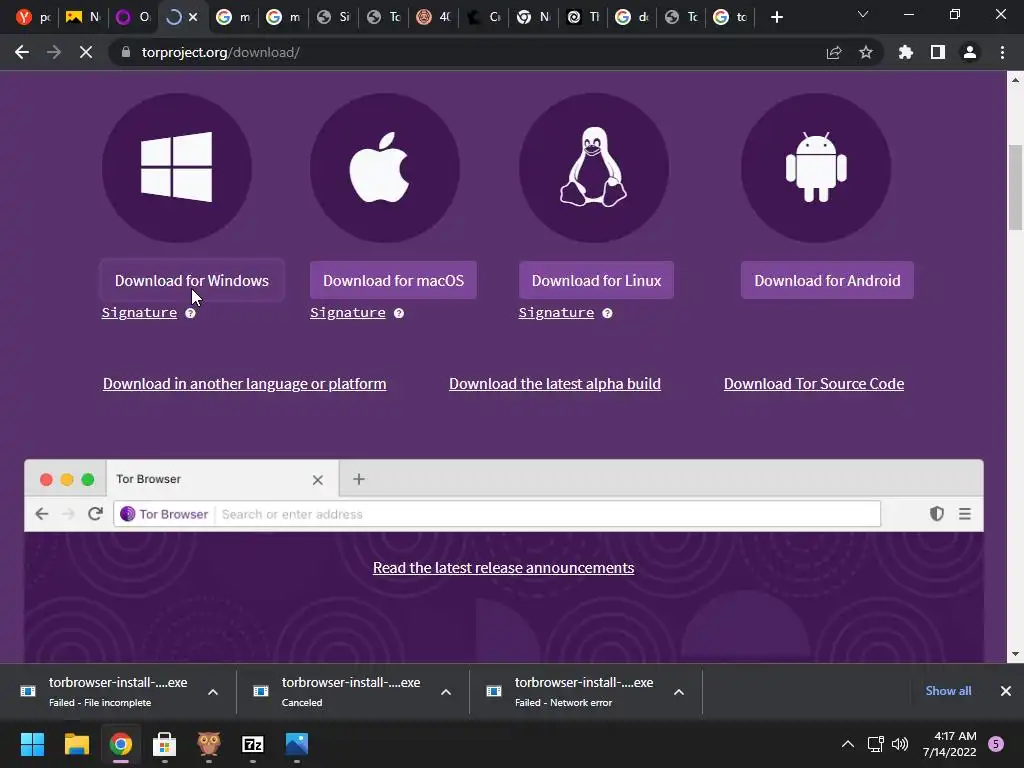Open Download in another language or platform
This screenshot has height=768, width=1024.
click(x=244, y=384)
